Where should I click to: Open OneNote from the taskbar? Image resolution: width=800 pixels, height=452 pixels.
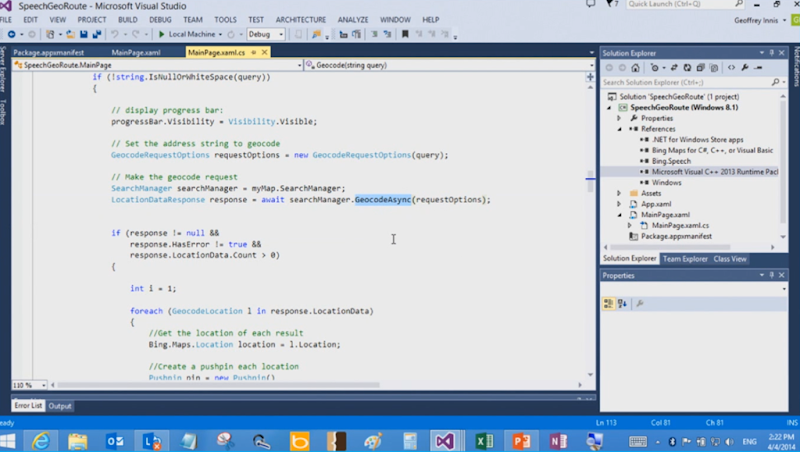558,441
